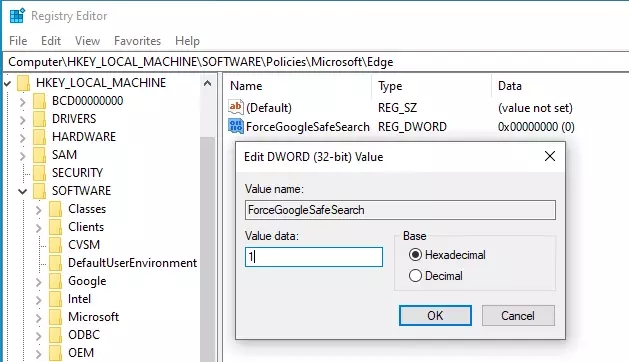Click the Registry Editor app icon
Viewport: 629px width, 362px height.
[x=17, y=16]
